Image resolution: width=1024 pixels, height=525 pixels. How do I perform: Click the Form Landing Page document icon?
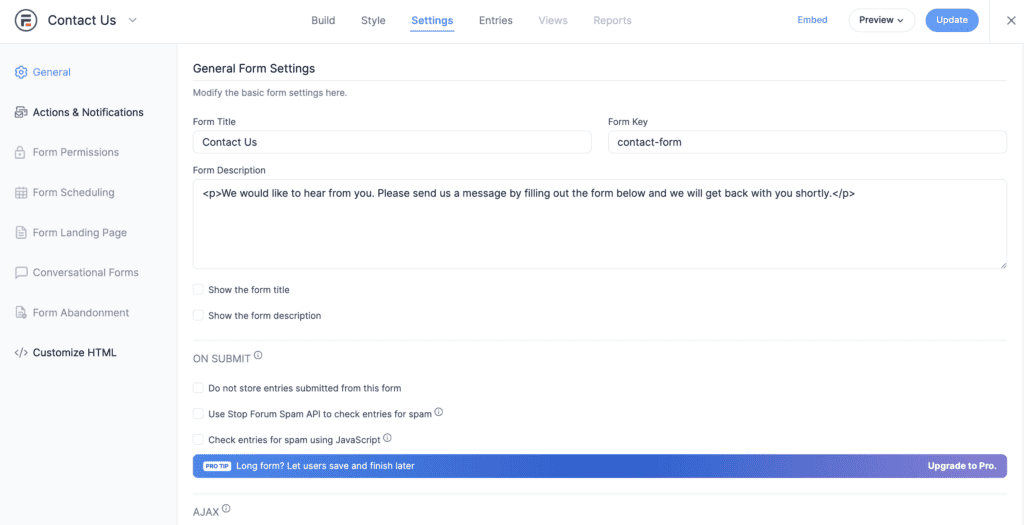[21, 232]
